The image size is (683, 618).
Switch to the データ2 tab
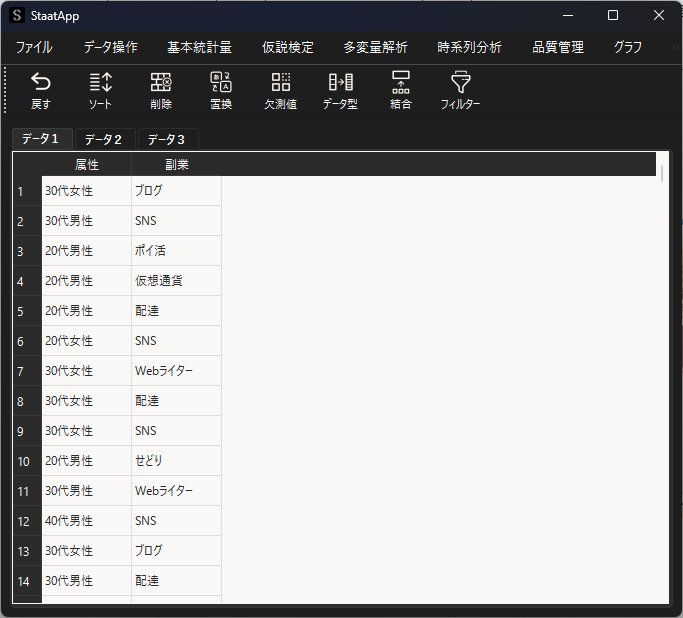[103, 139]
